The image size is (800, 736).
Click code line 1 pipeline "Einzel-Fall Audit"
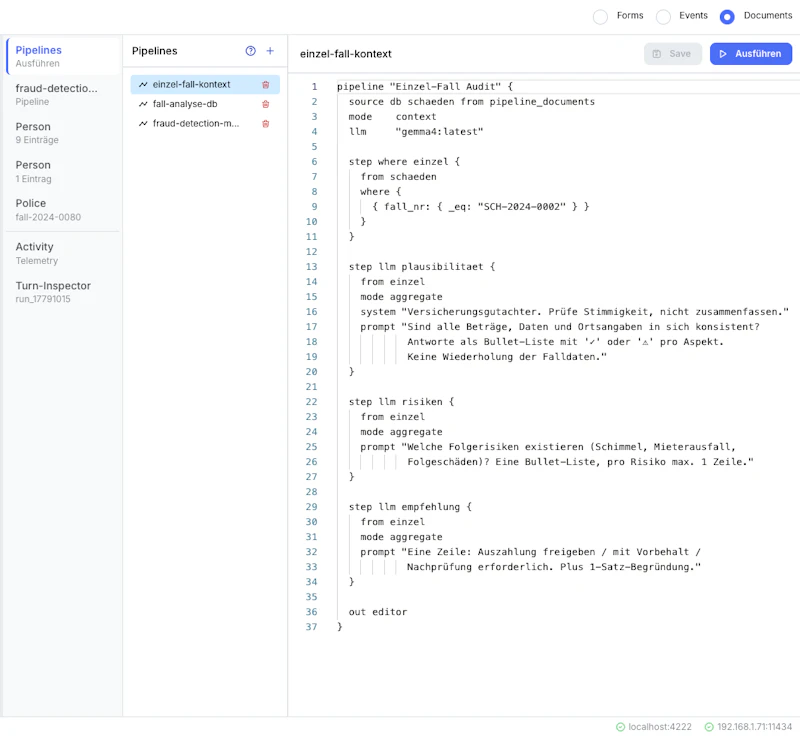pos(424,87)
